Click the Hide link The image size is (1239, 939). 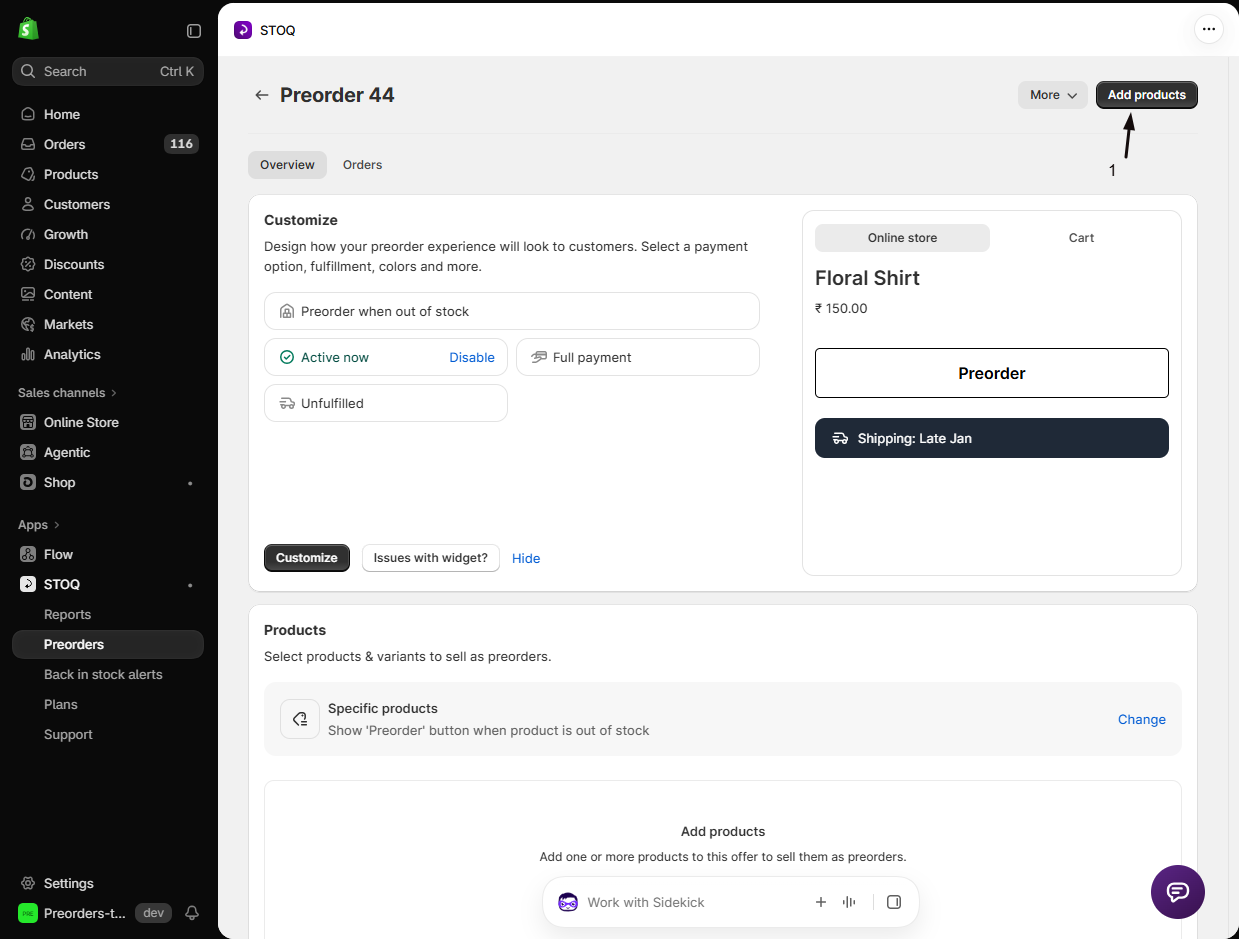click(526, 559)
